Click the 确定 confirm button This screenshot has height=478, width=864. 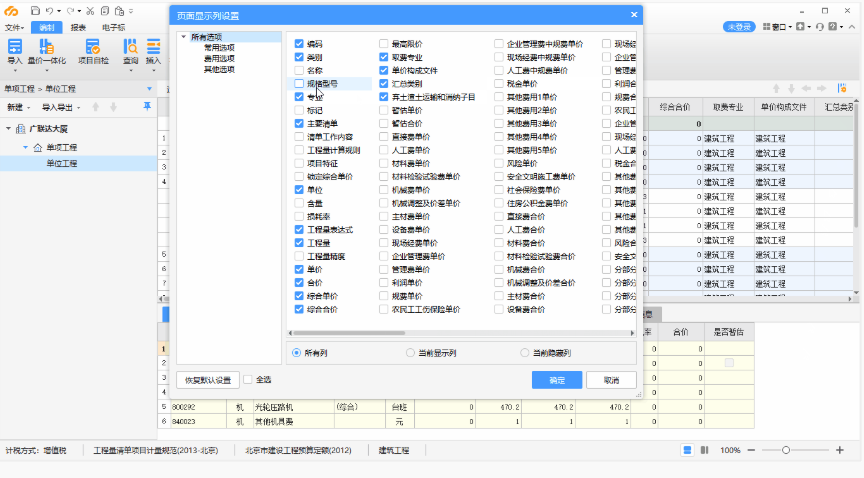point(557,380)
